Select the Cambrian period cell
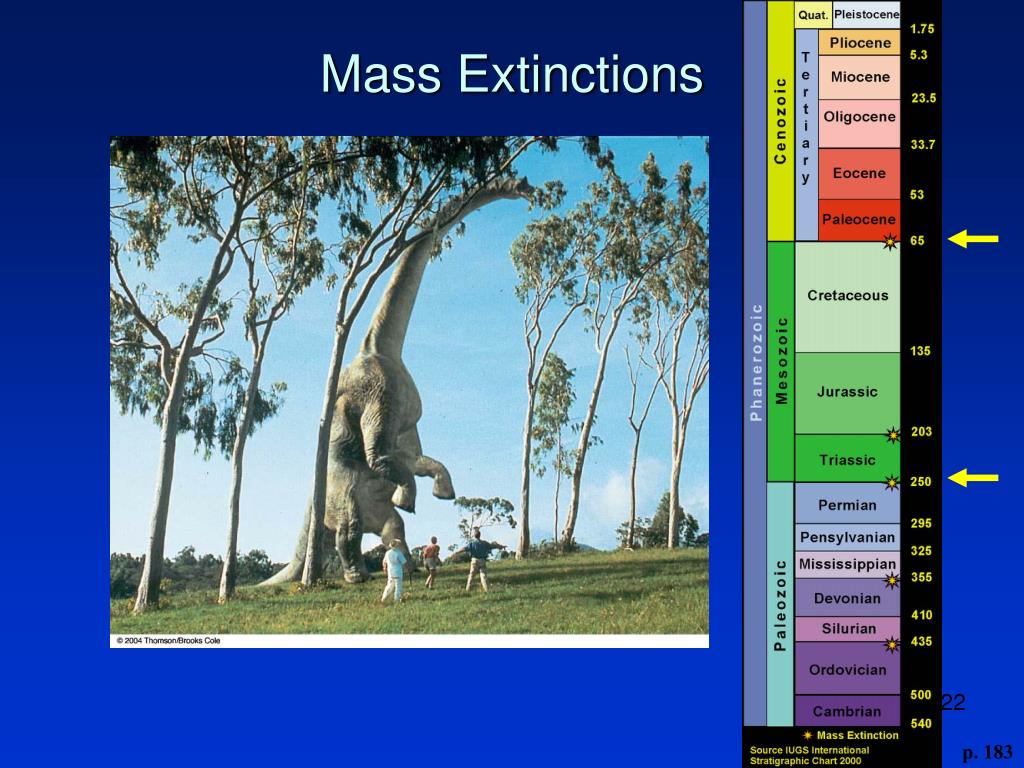 [x=848, y=711]
